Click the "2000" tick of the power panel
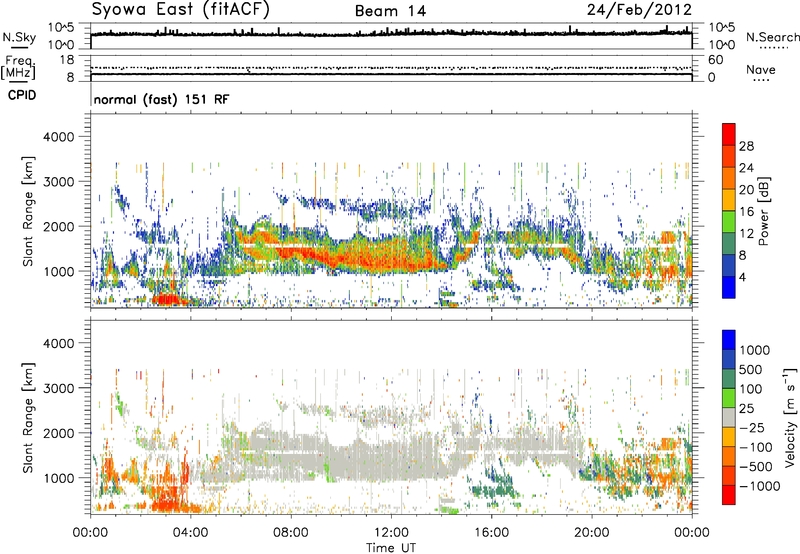 58,226
